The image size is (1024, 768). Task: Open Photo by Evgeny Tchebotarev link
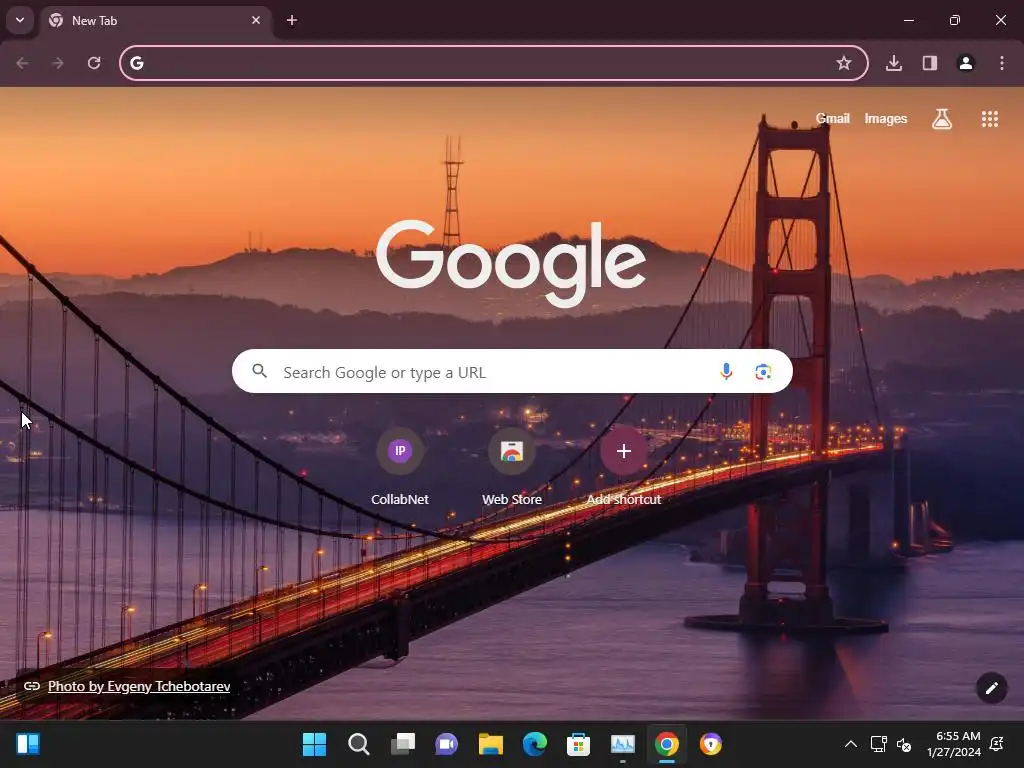pos(139,686)
